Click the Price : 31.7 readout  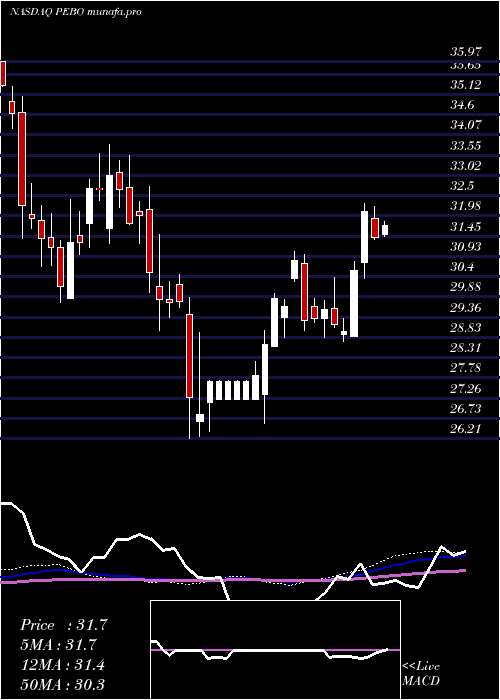pyautogui.click(x=64, y=625)
